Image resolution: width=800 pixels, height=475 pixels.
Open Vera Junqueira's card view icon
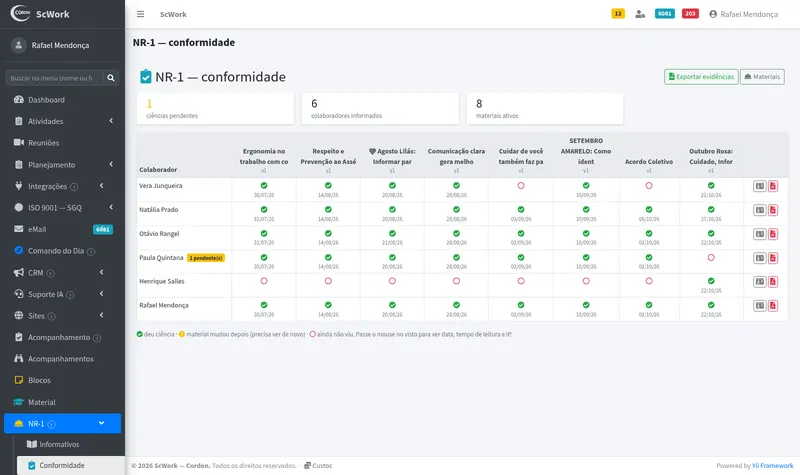point(760,186)
